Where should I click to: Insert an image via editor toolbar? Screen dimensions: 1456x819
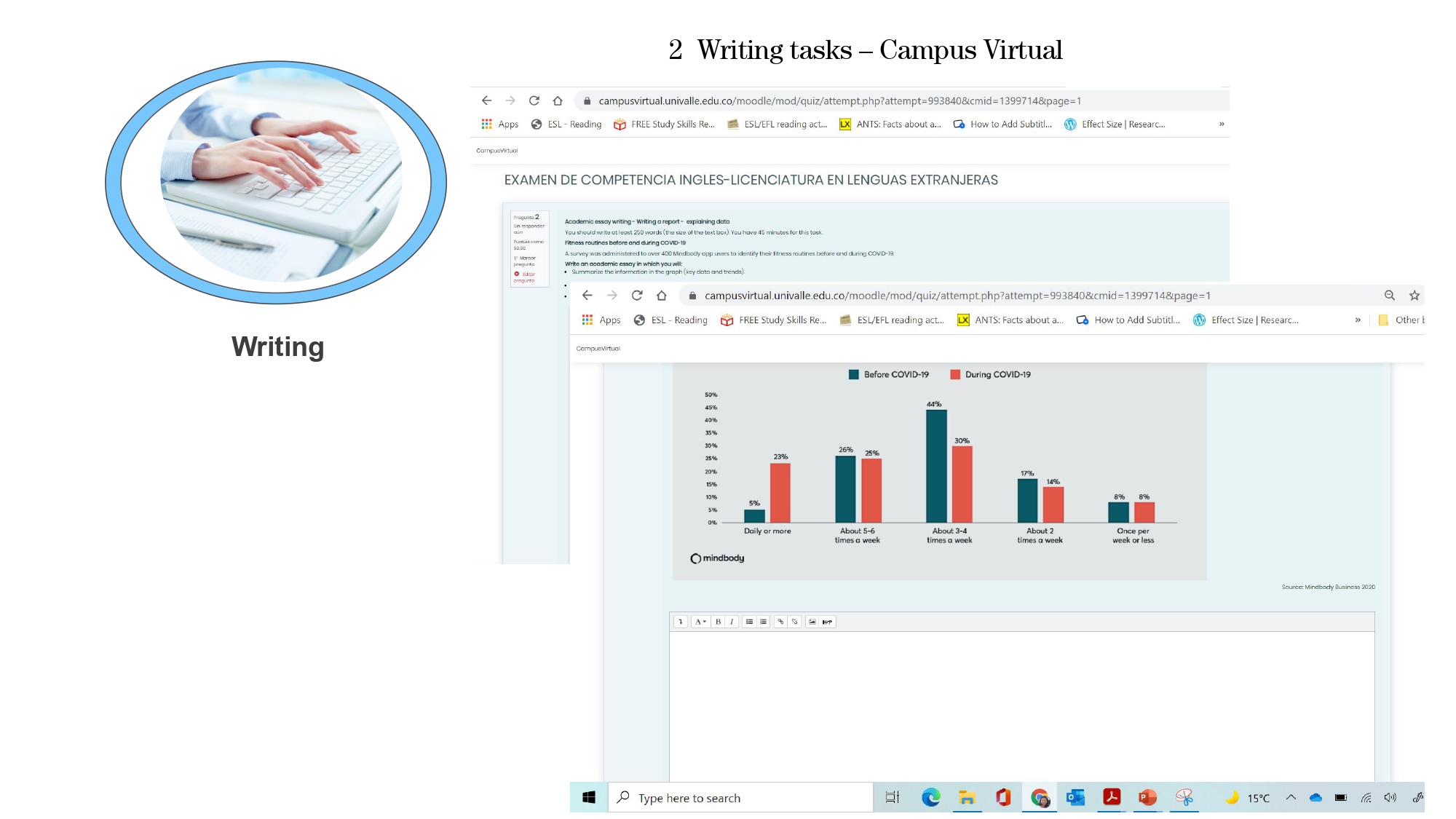tap(812, 622)
